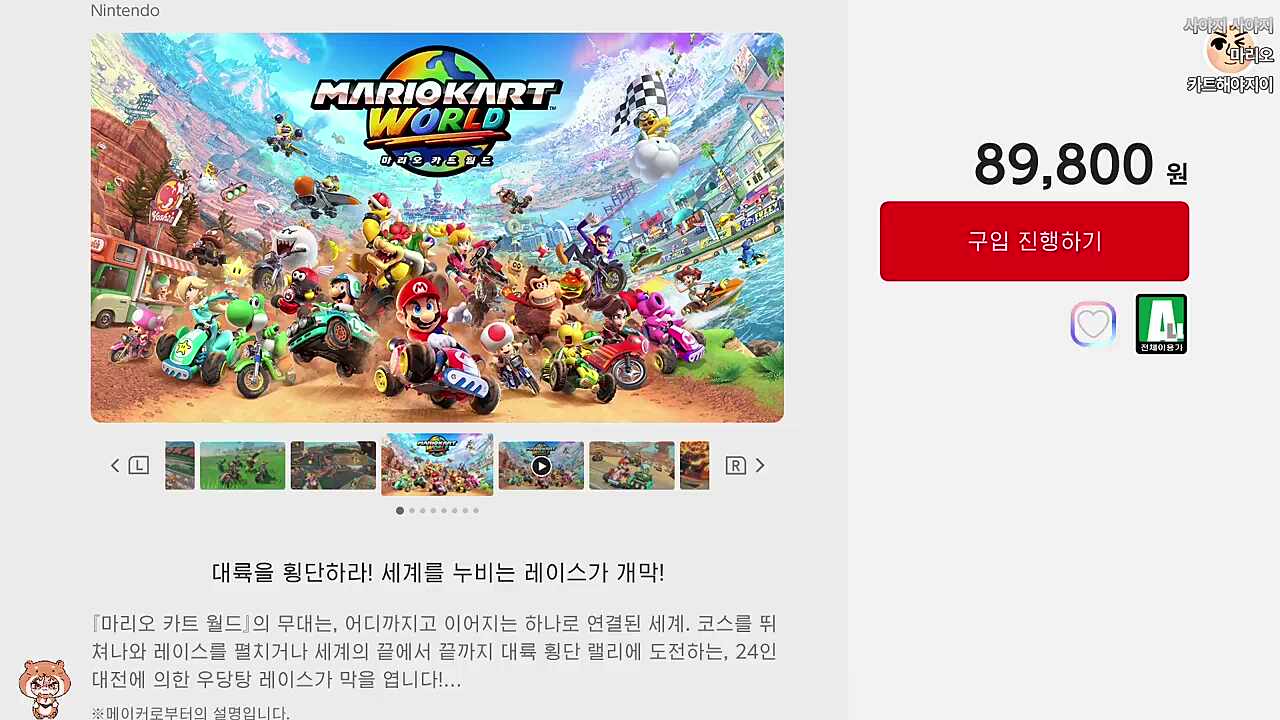Click the R shoulder button icon
Screen dimensions: 1280x720
pyautogui.click(x=736, y=465)
